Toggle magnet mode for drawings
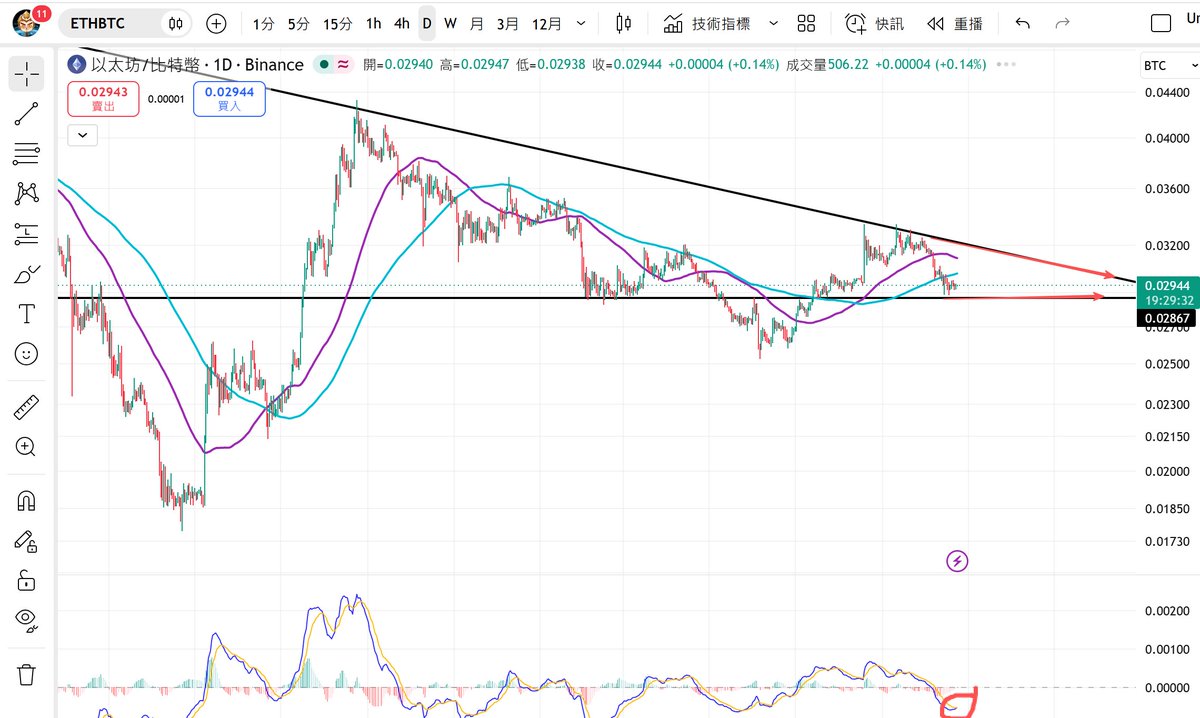The width and height of the screenshot is (1200, 718). pyautogui.click(x=27, y=499)
